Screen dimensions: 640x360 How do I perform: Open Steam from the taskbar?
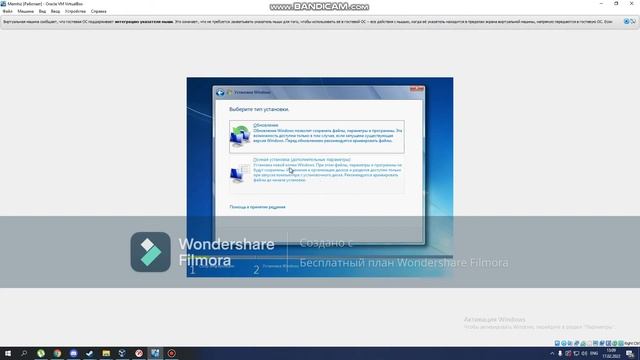pos(90,353)
